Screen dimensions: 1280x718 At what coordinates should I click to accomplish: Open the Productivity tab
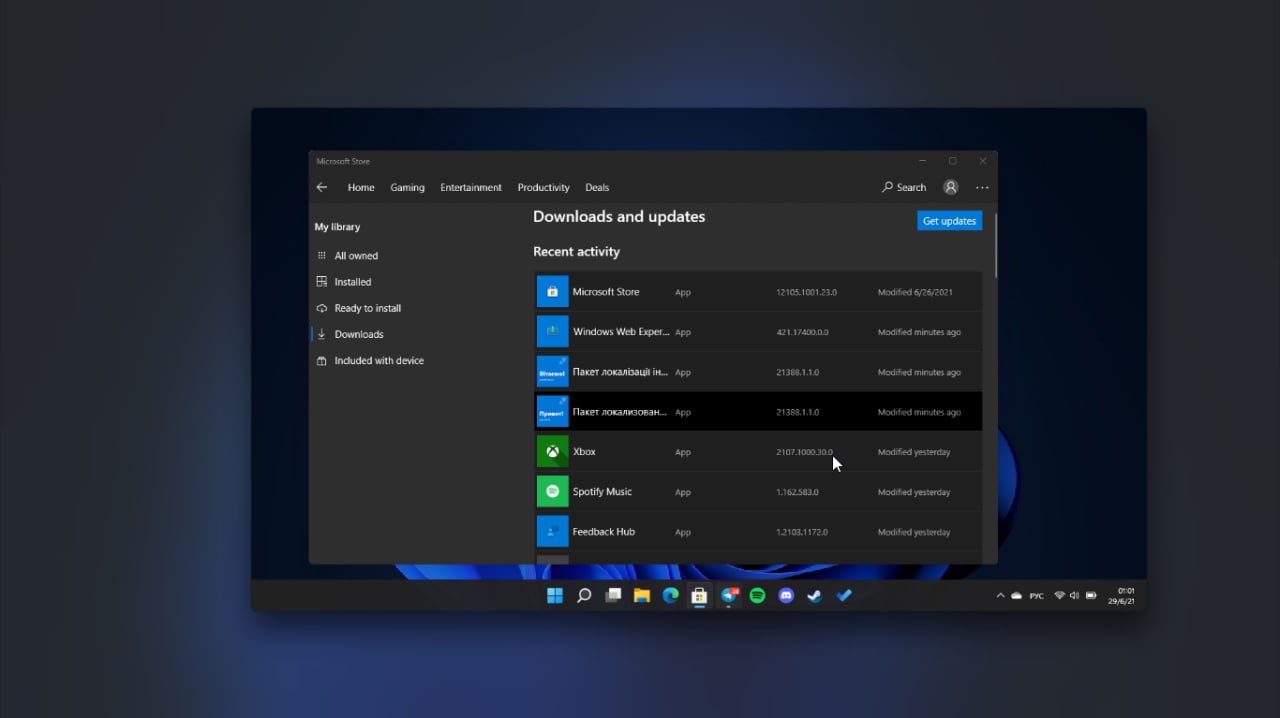(543, 187)
